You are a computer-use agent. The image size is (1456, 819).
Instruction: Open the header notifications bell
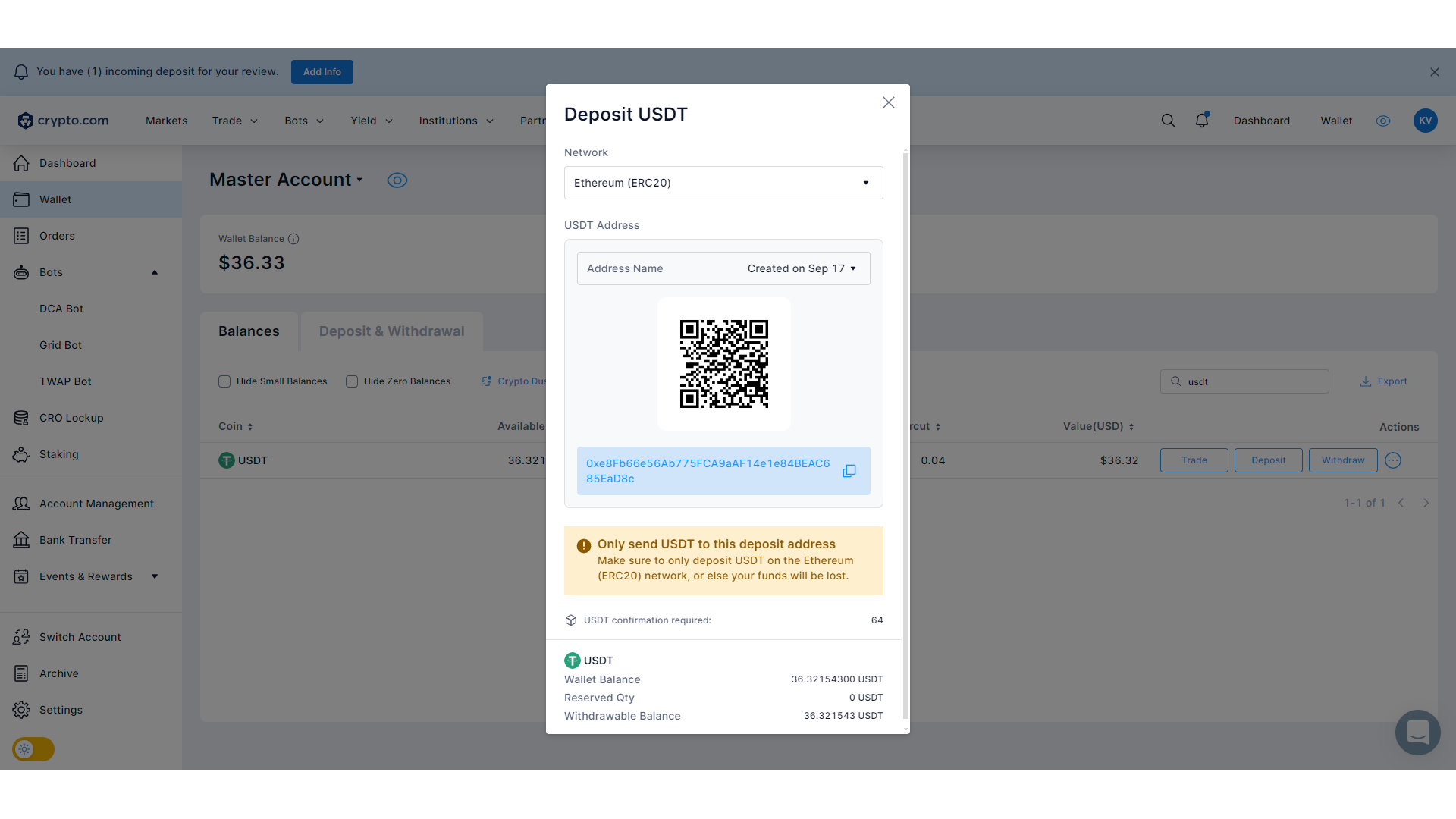pyautogui.click(x=1202, y=121)
